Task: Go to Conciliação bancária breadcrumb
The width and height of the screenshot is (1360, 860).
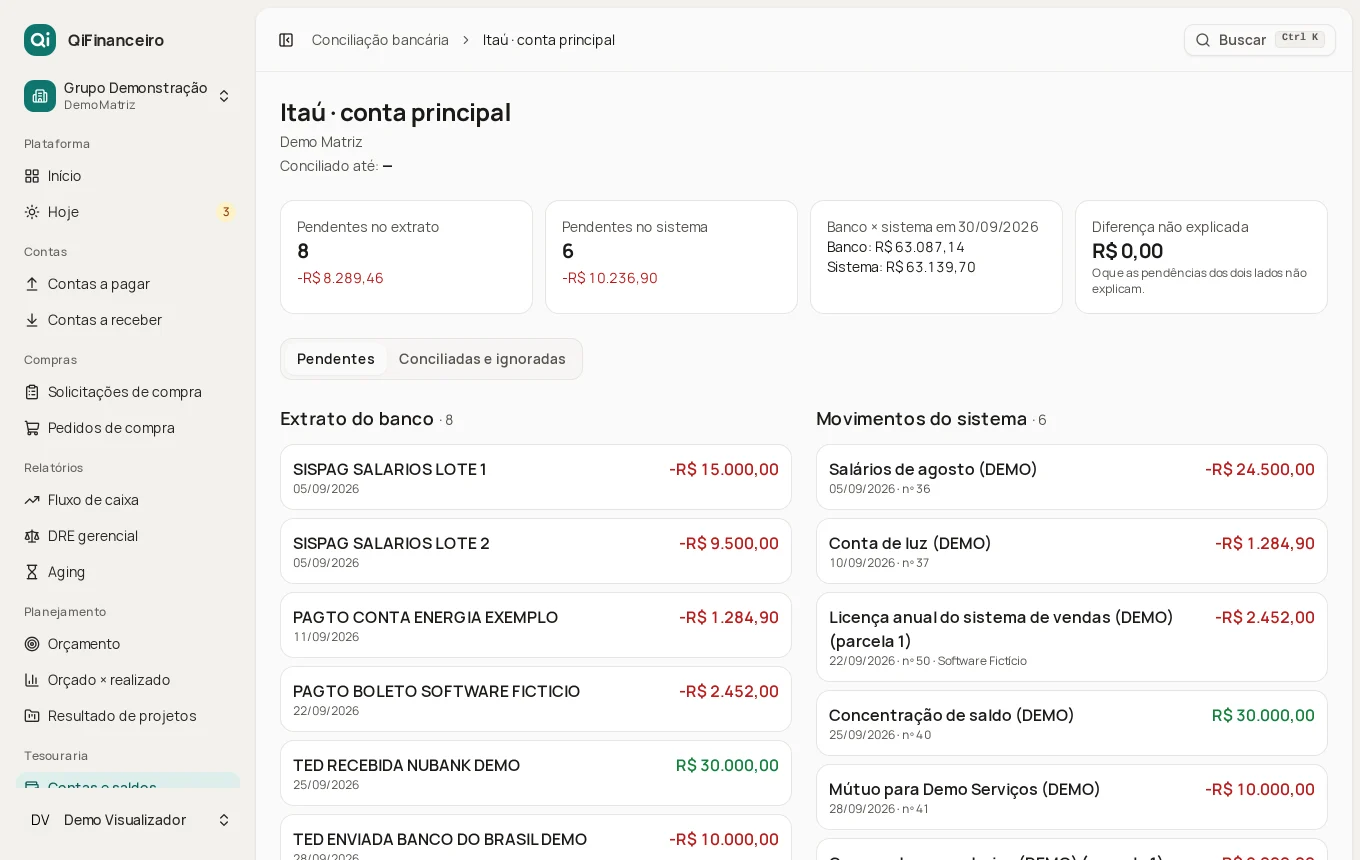Action: [380, 40]
